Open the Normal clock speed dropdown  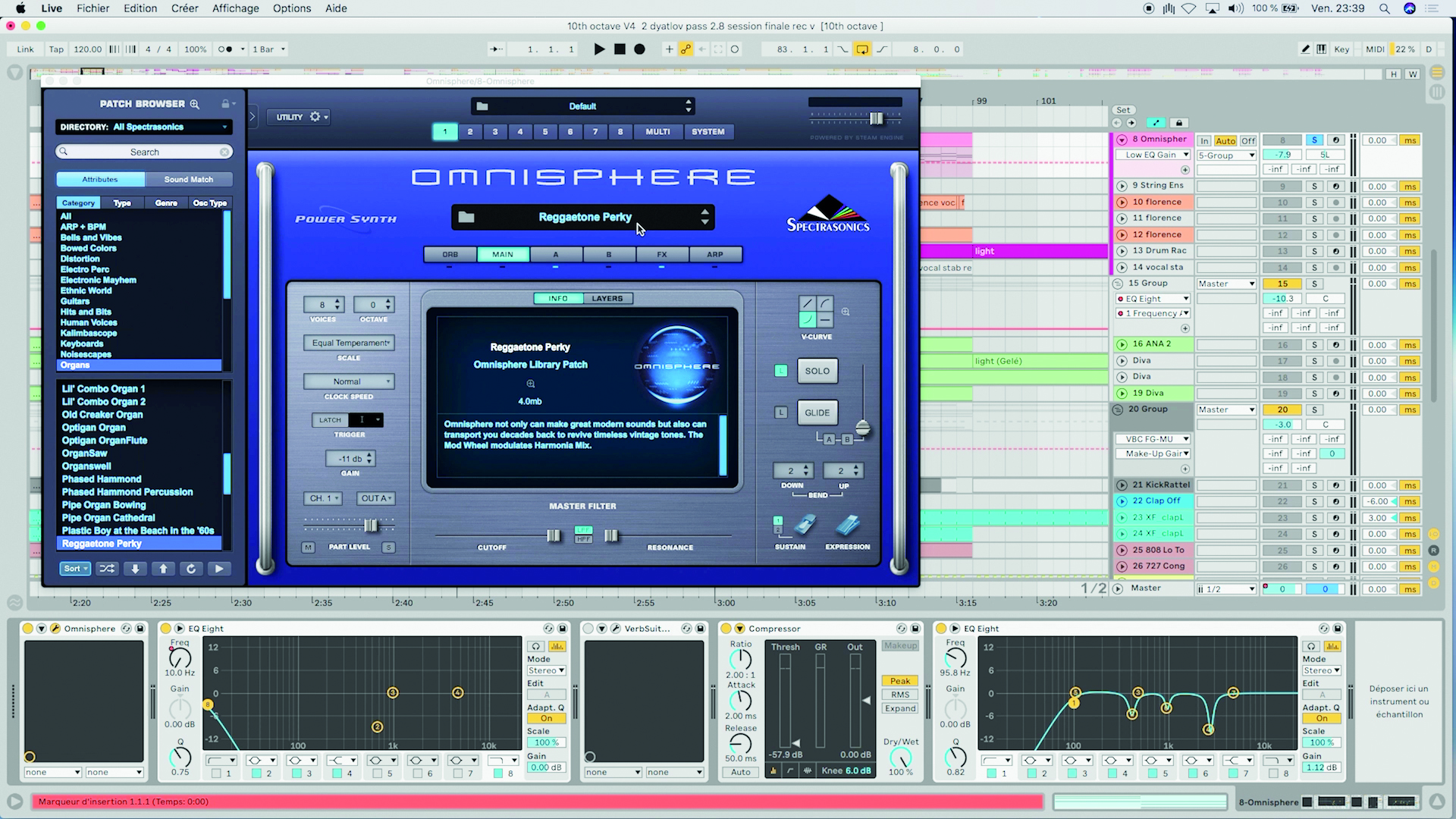click(350, 381)
